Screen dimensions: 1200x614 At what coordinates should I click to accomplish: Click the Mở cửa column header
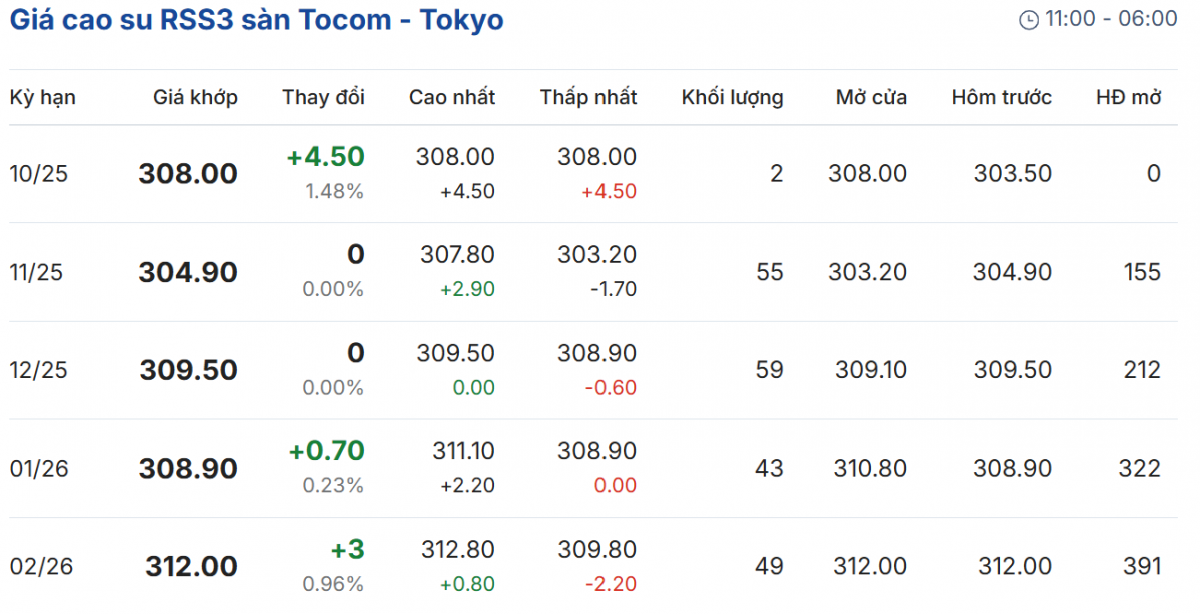click(x=871, y=97)
